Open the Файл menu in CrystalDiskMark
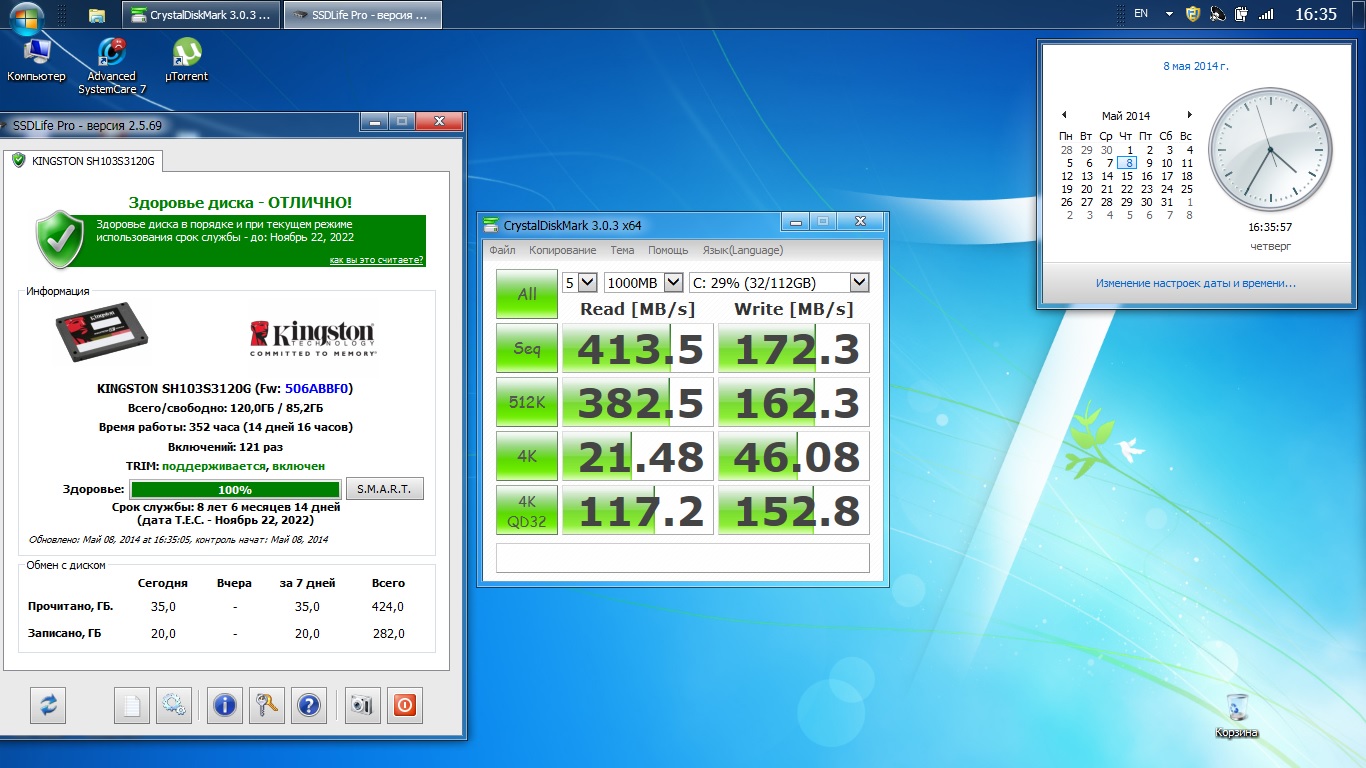 click(502, 250)
